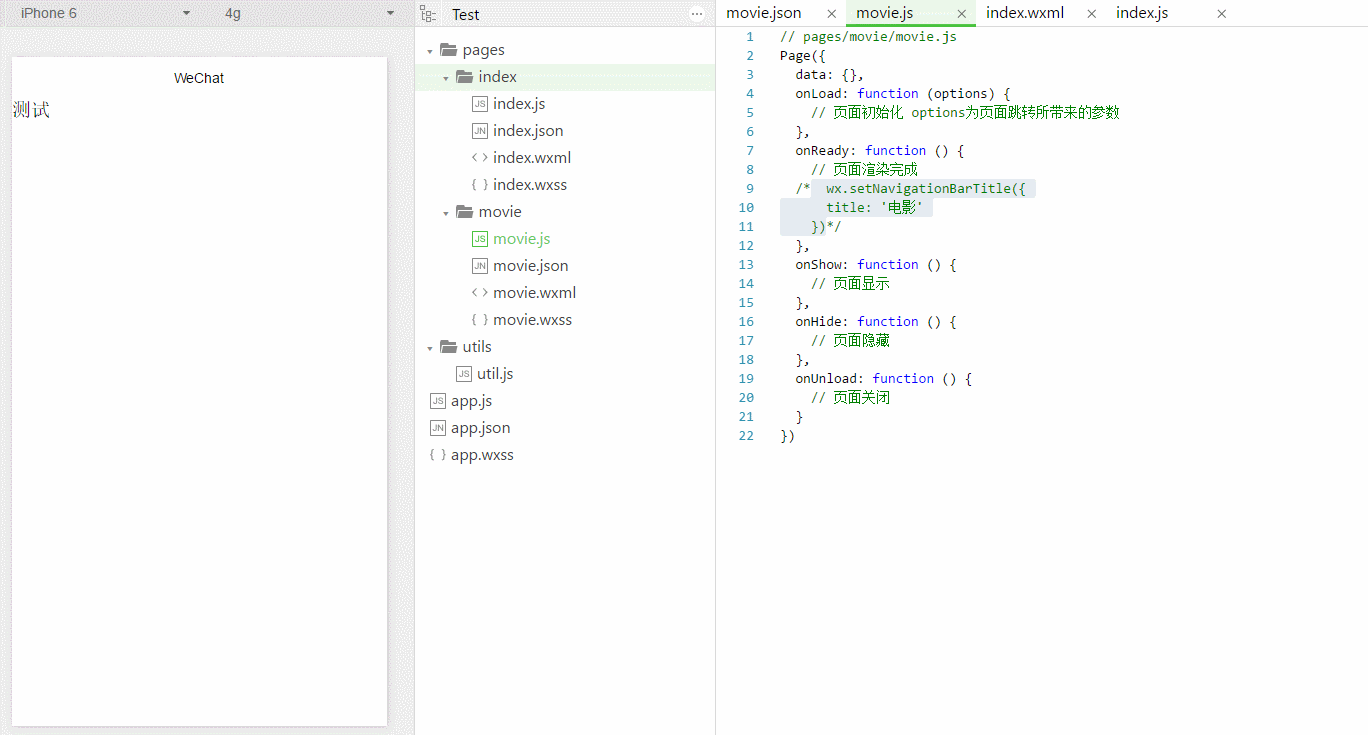The image size is (1368, 735).
Task: Open the more options ellipsis in file panel
Action: [x=697, y=14]
